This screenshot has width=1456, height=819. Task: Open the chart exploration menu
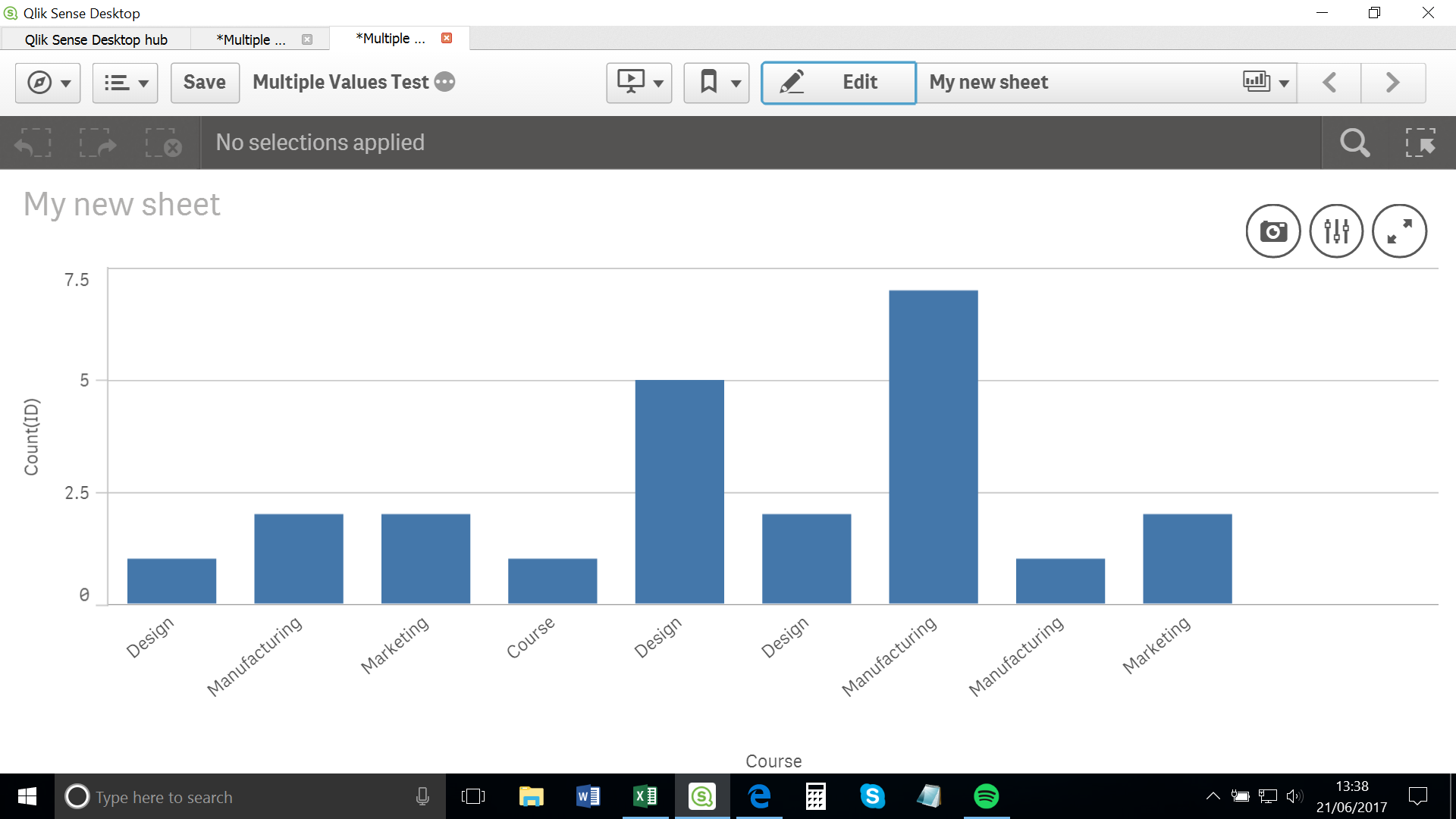point(1336,231)
